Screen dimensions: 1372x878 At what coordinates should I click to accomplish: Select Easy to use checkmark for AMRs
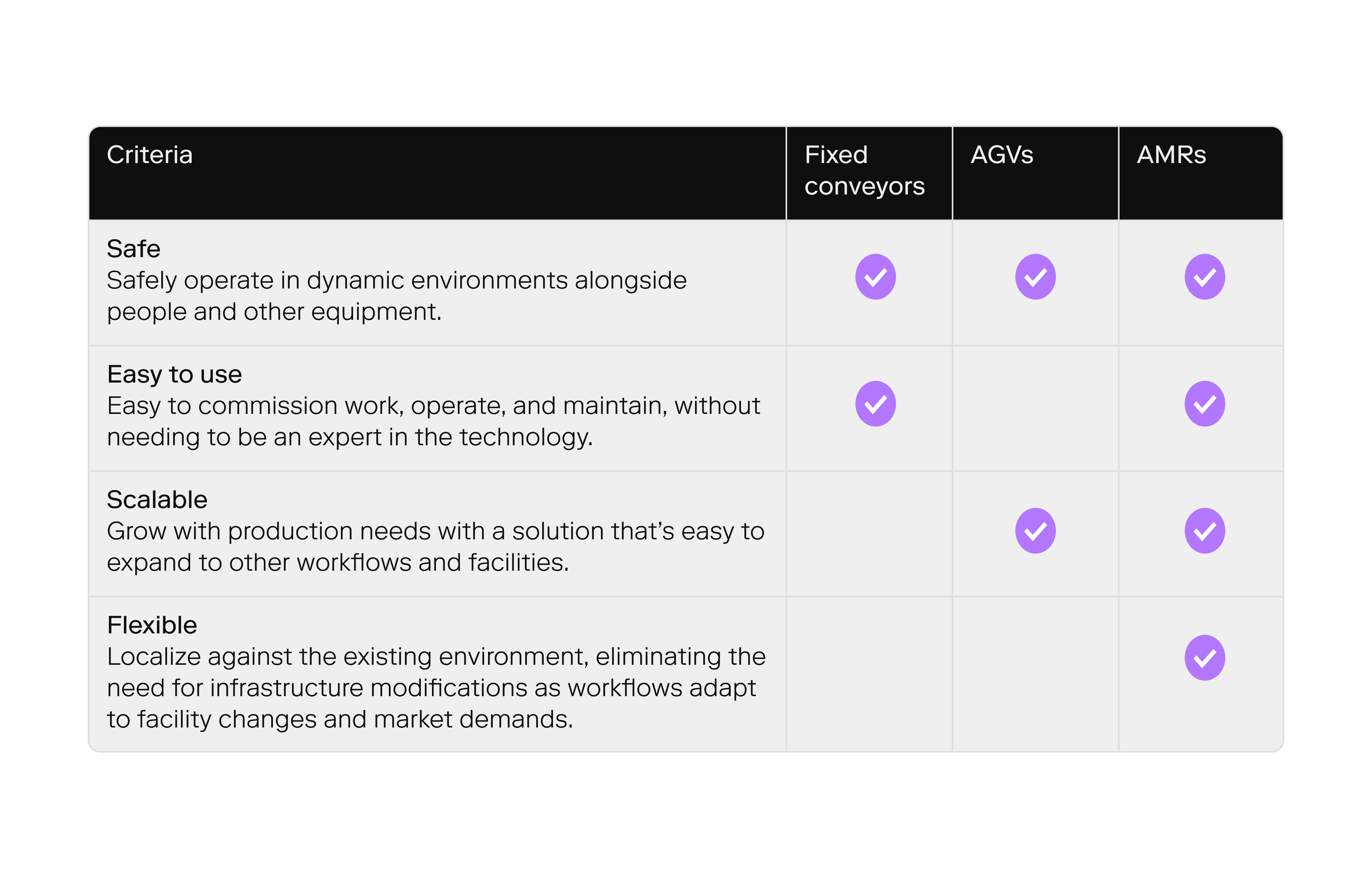tap(1204, 404)
